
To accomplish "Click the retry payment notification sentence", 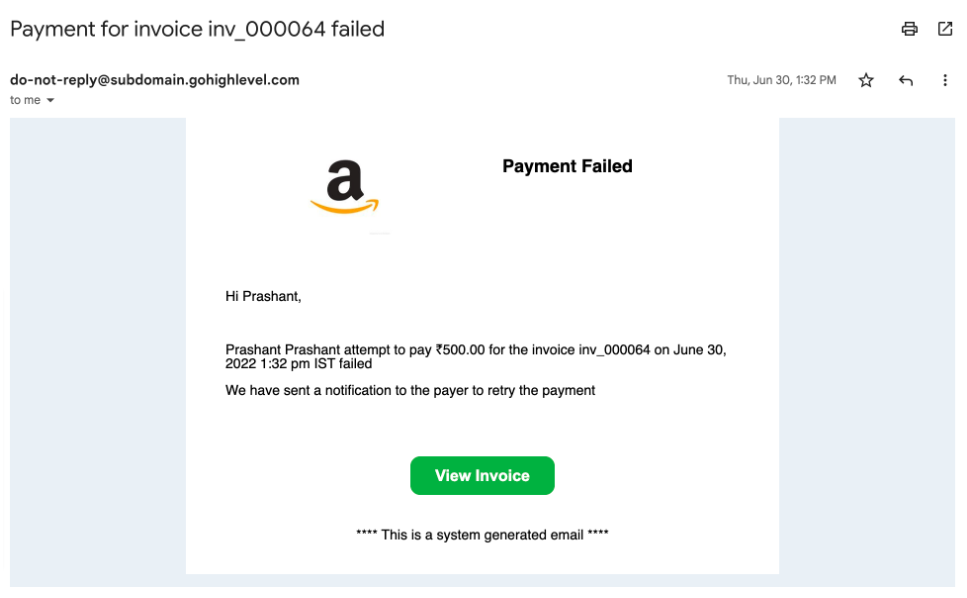I will 410,390.
